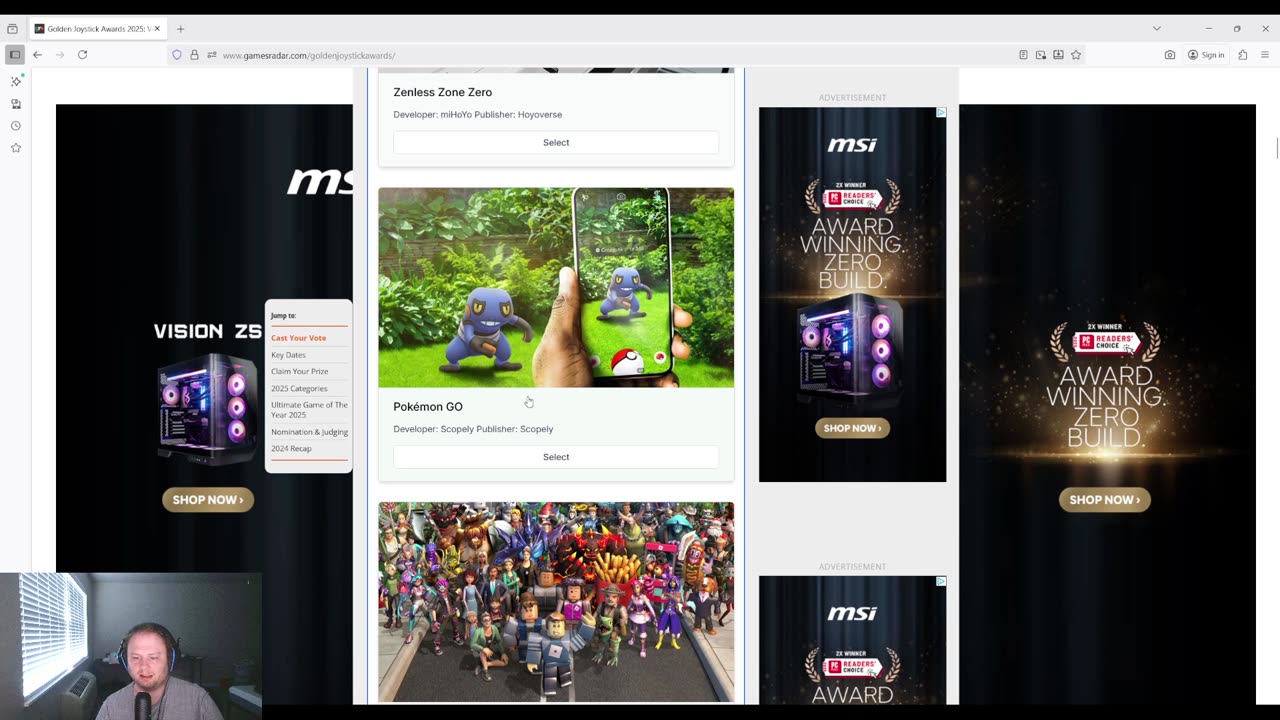The width and height of the screenshot is (1280, 720).
Task: Click Shop Now in MSI sidebar ad
Action: point(852,428)
